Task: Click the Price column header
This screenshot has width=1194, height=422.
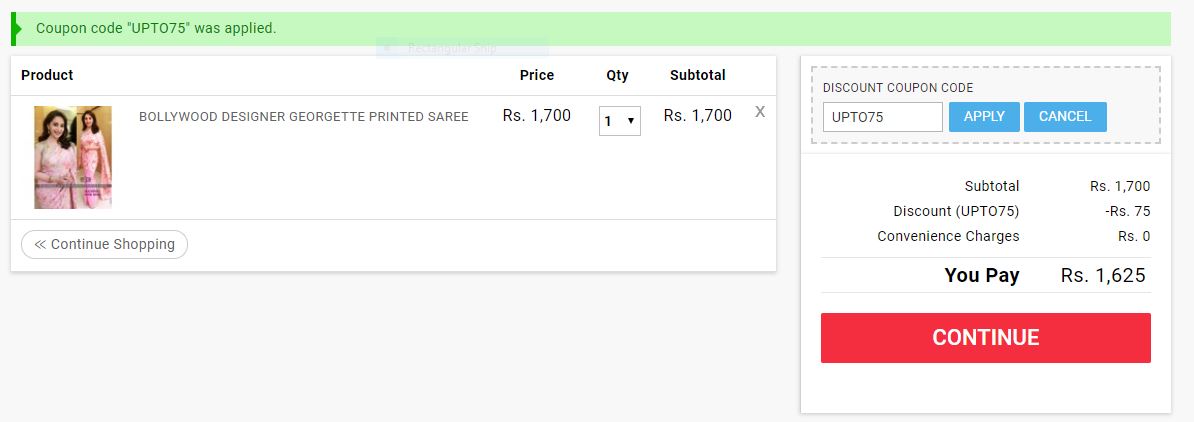Action: coord(536,75)
